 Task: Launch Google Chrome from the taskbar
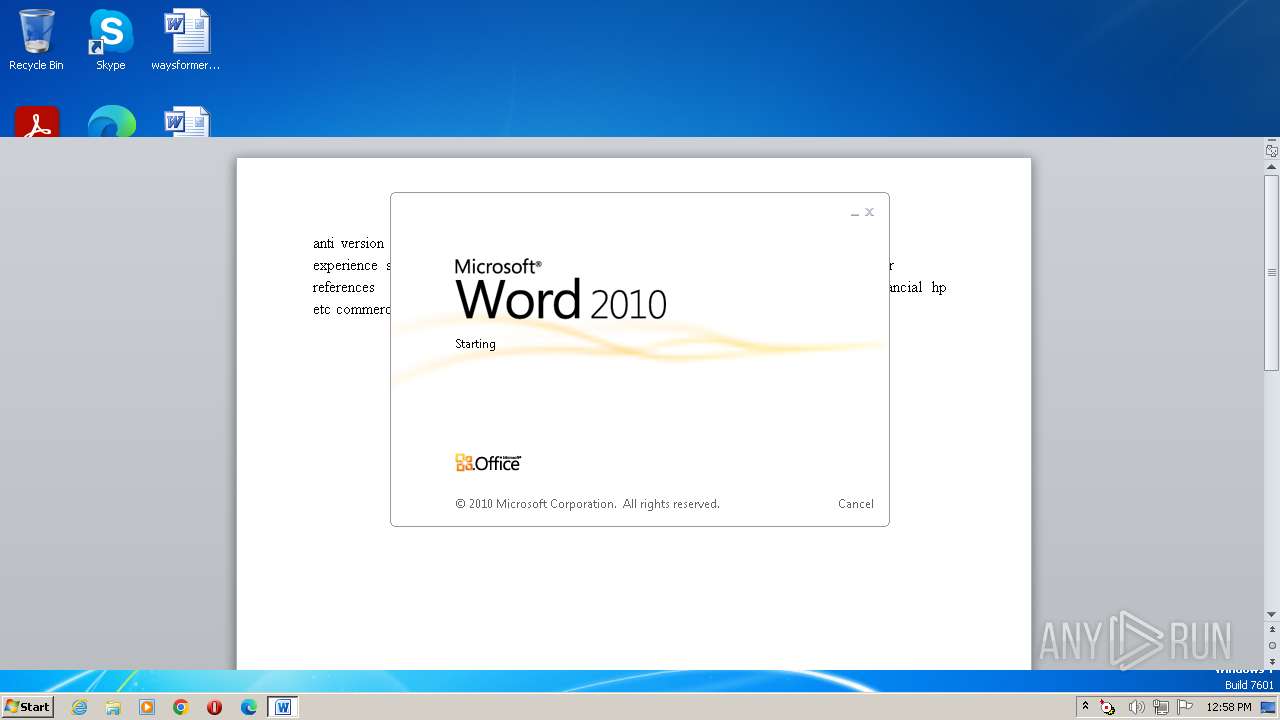coord(181,707)
